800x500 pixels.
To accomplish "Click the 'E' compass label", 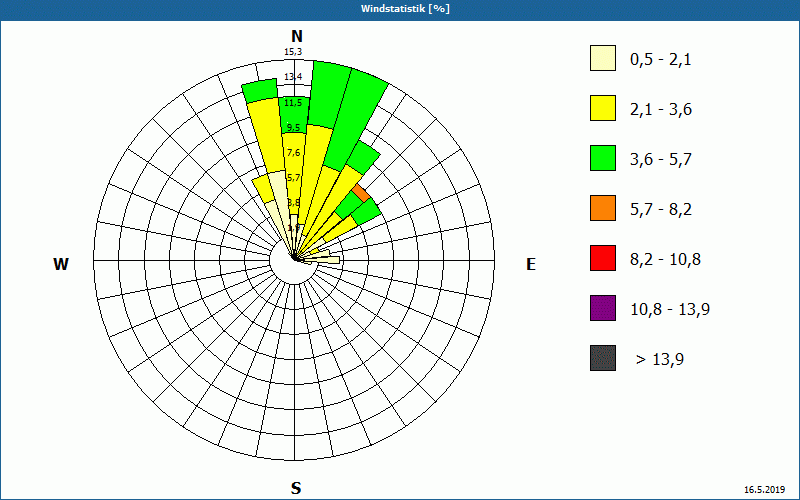I will coord(531,264).
